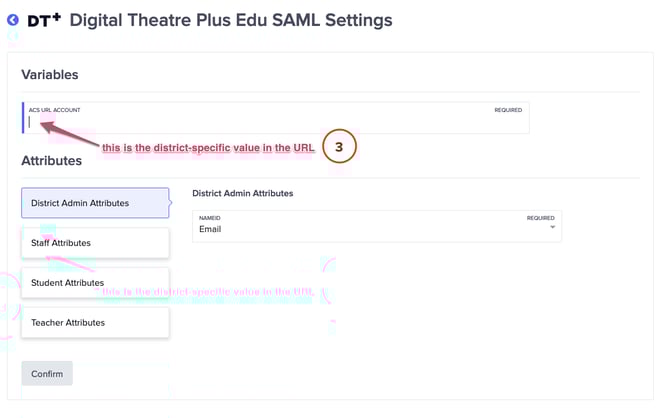This screenshot has height=418, width=670.
Task: Click the Digital Theatre Plus Edu SAML Settings title
Action: click(231, 20)
